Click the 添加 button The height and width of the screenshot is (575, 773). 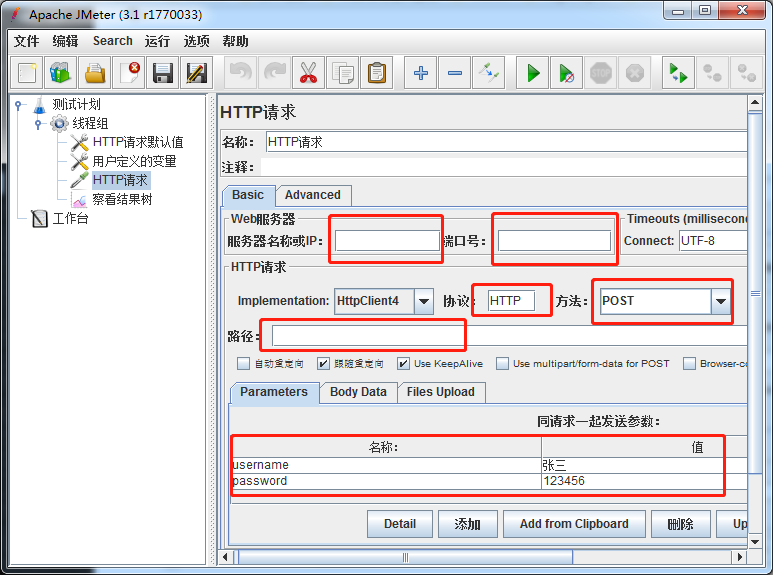coord(468,524)
